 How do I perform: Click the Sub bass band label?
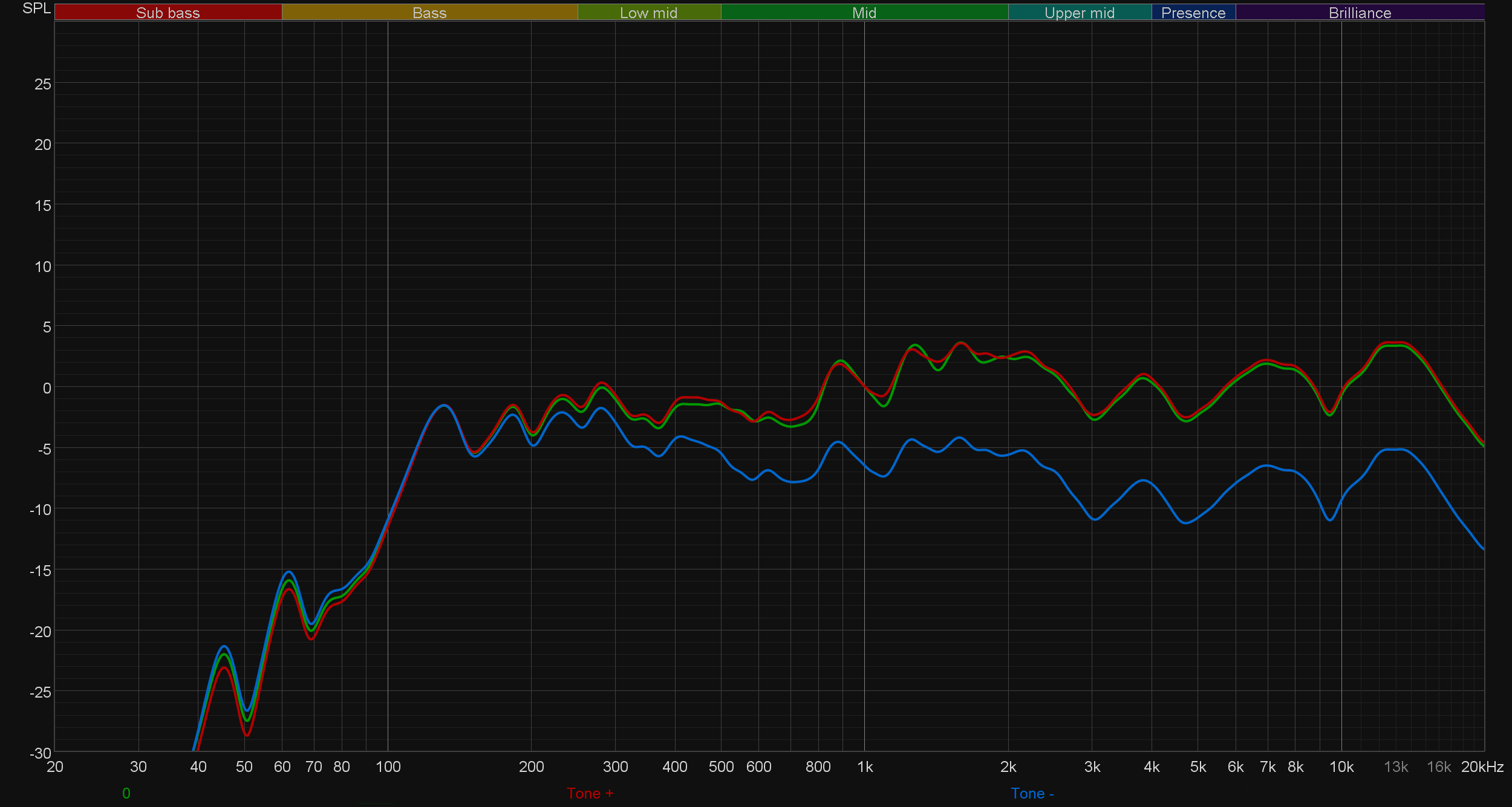click(168, 13)
